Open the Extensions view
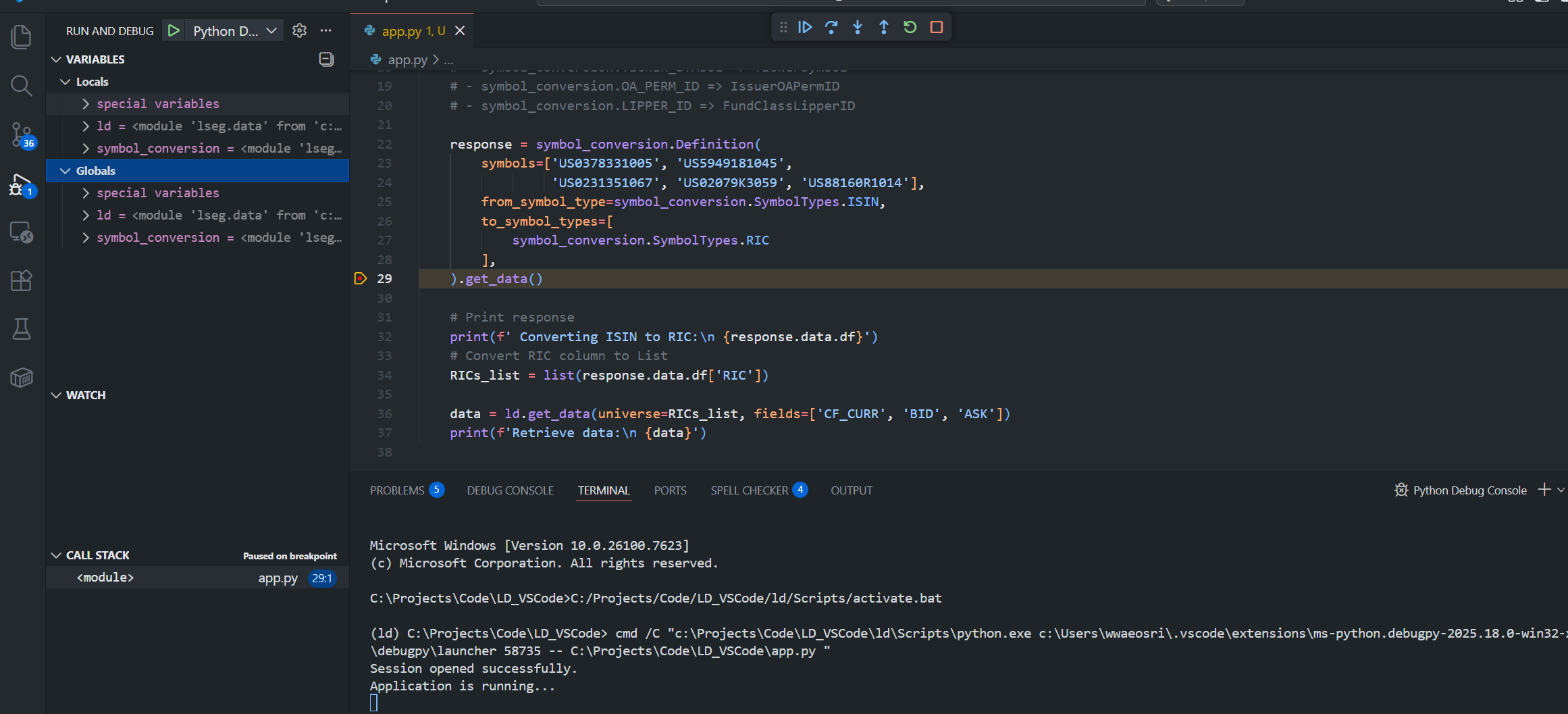The image size is (1568, 714). [21, 281]
